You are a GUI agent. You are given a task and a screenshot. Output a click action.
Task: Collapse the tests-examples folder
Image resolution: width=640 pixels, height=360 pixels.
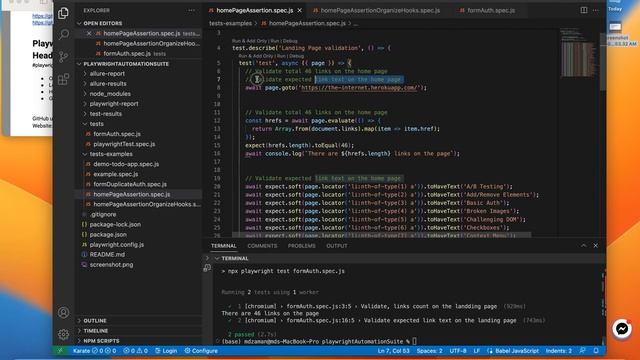coord(139,154)
